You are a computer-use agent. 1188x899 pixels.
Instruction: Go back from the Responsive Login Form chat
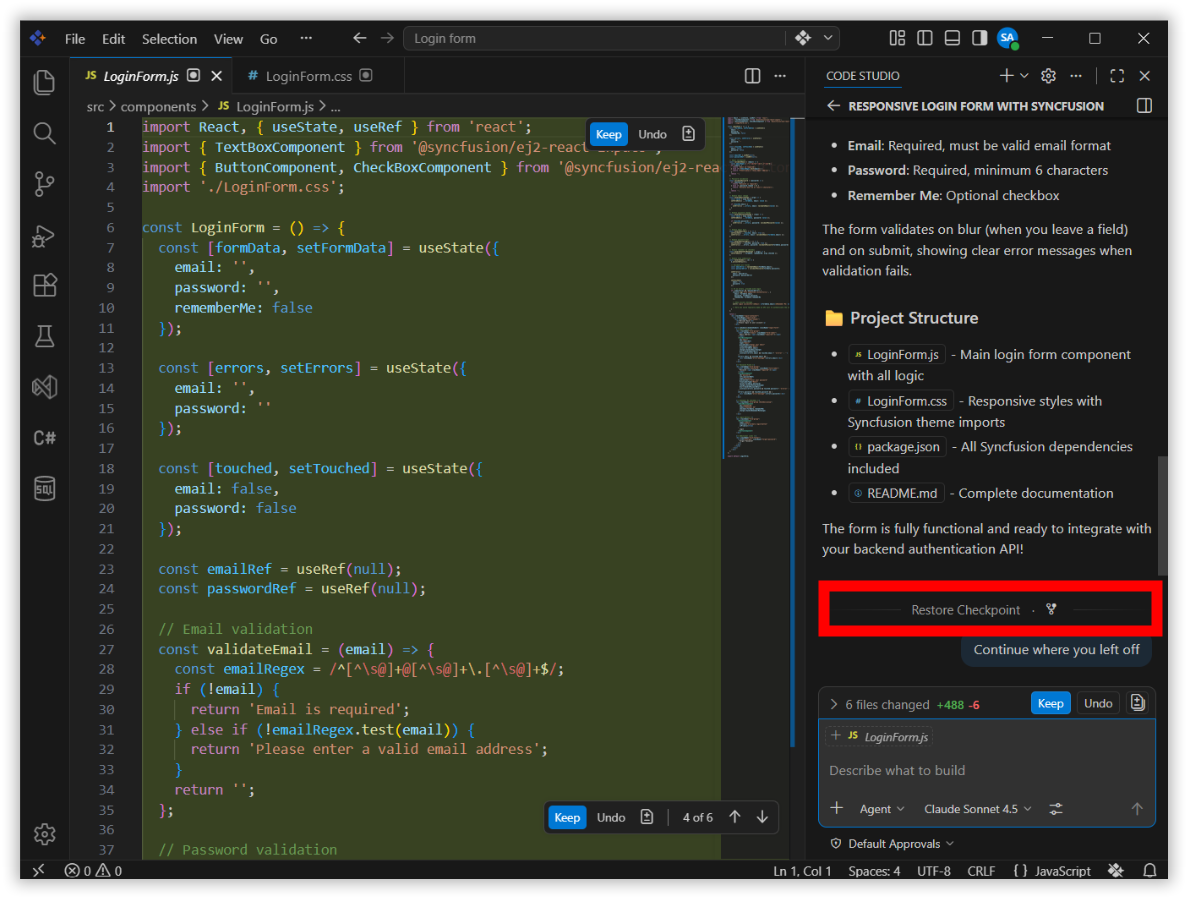833,106
